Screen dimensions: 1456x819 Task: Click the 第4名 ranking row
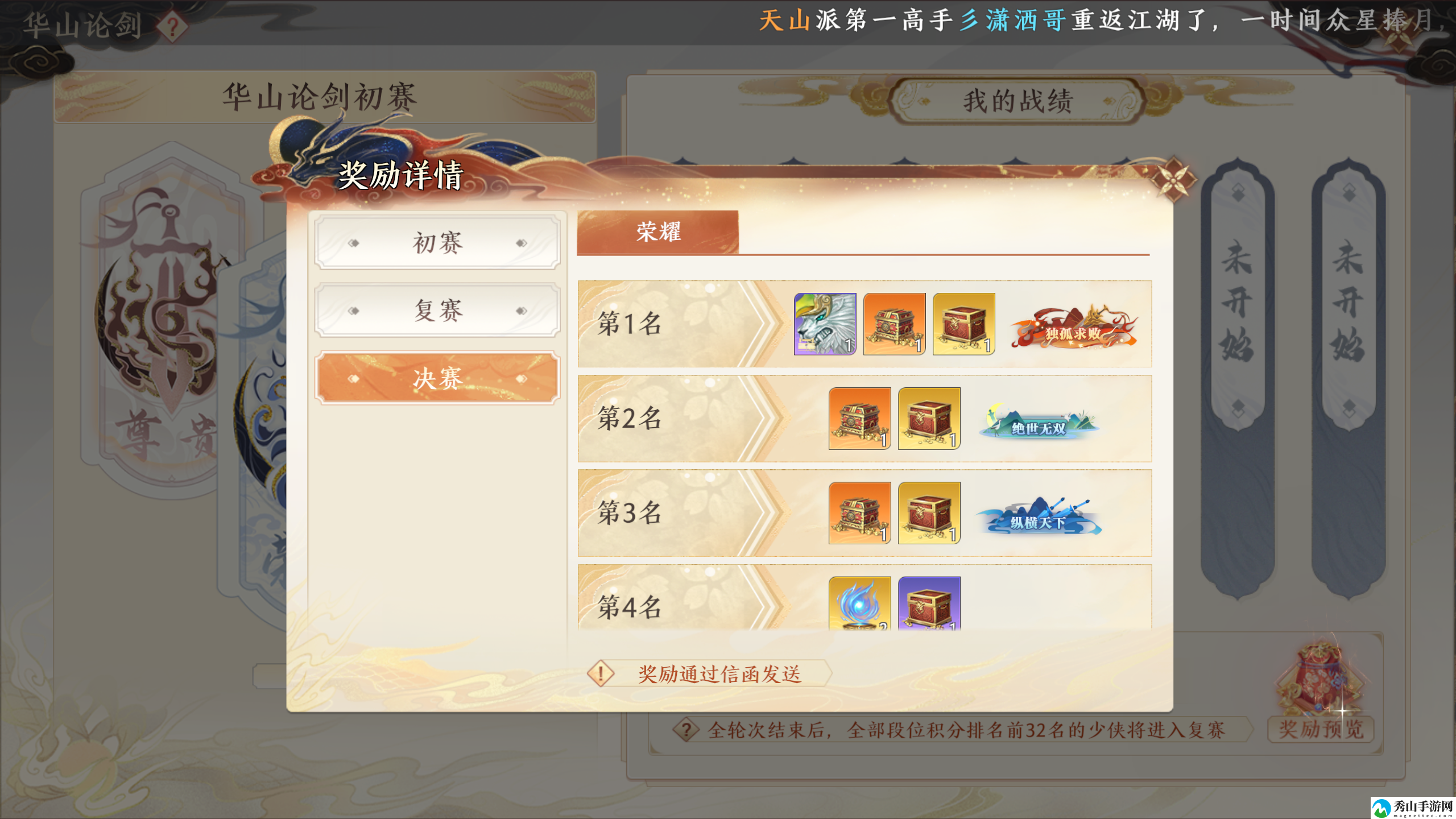(x=864, y=597)
